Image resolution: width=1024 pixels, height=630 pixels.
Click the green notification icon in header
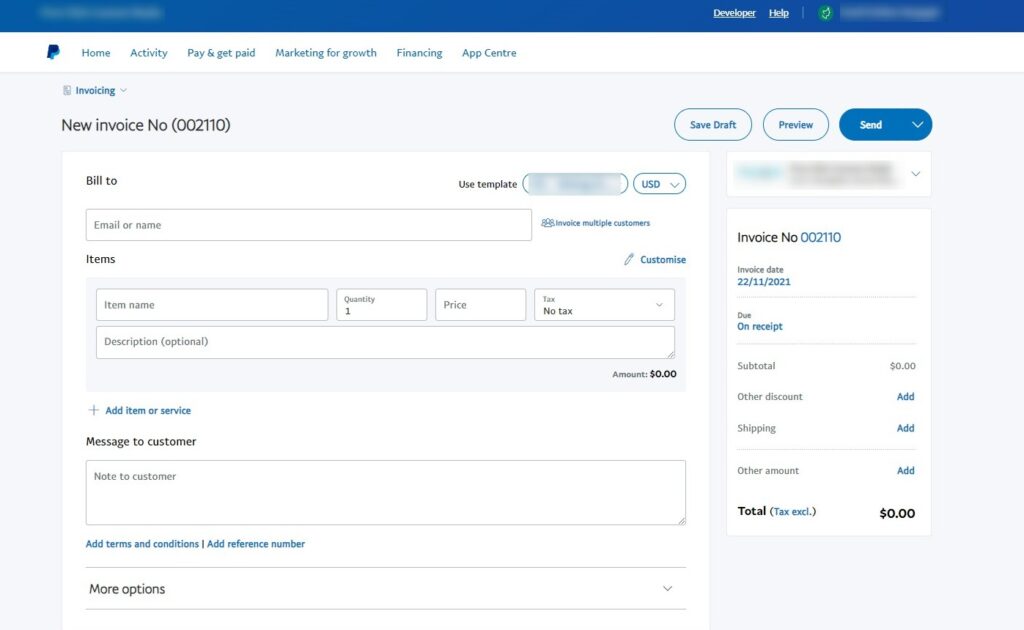click(825, 13)
